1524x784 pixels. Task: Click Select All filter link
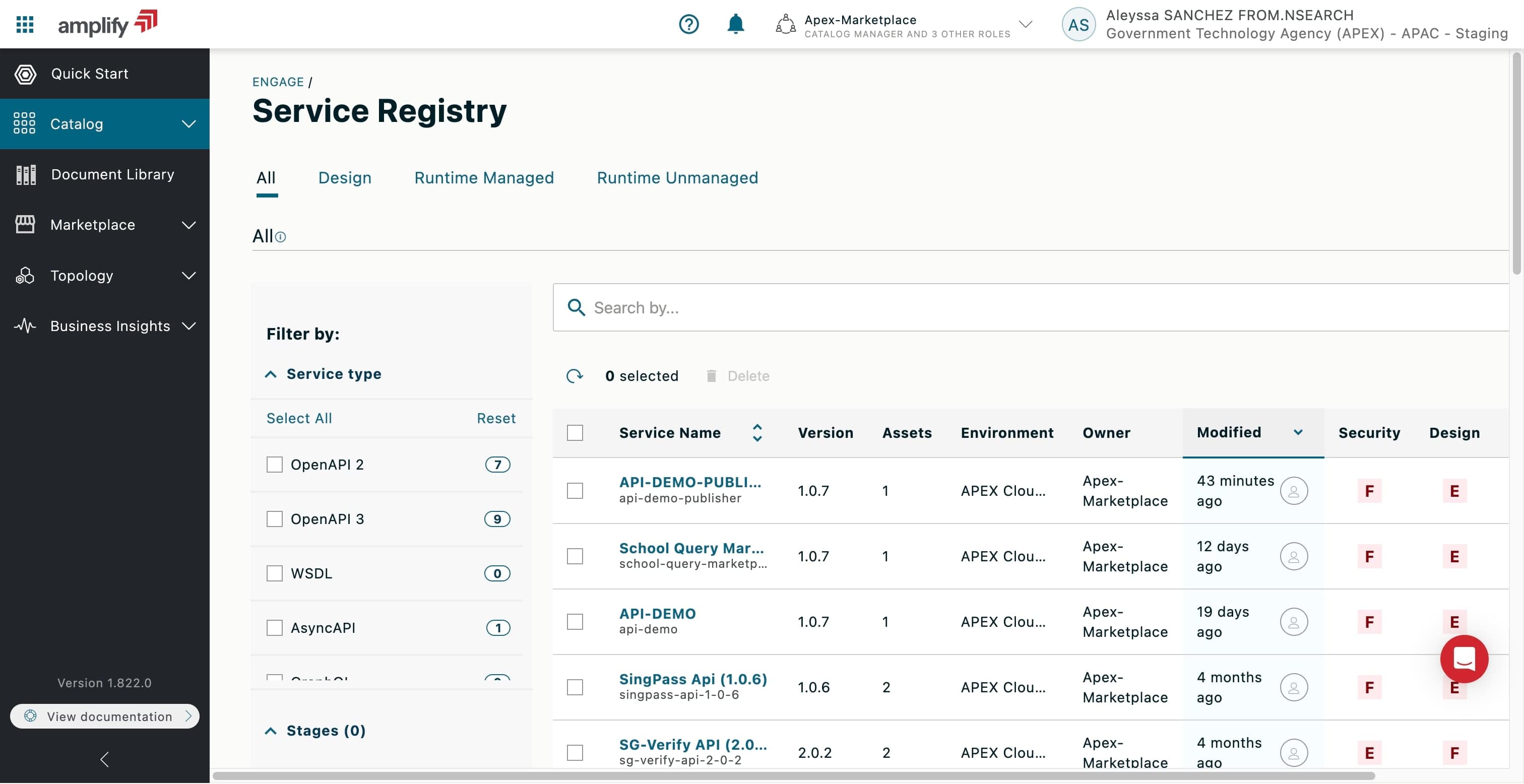click(299, 418)
